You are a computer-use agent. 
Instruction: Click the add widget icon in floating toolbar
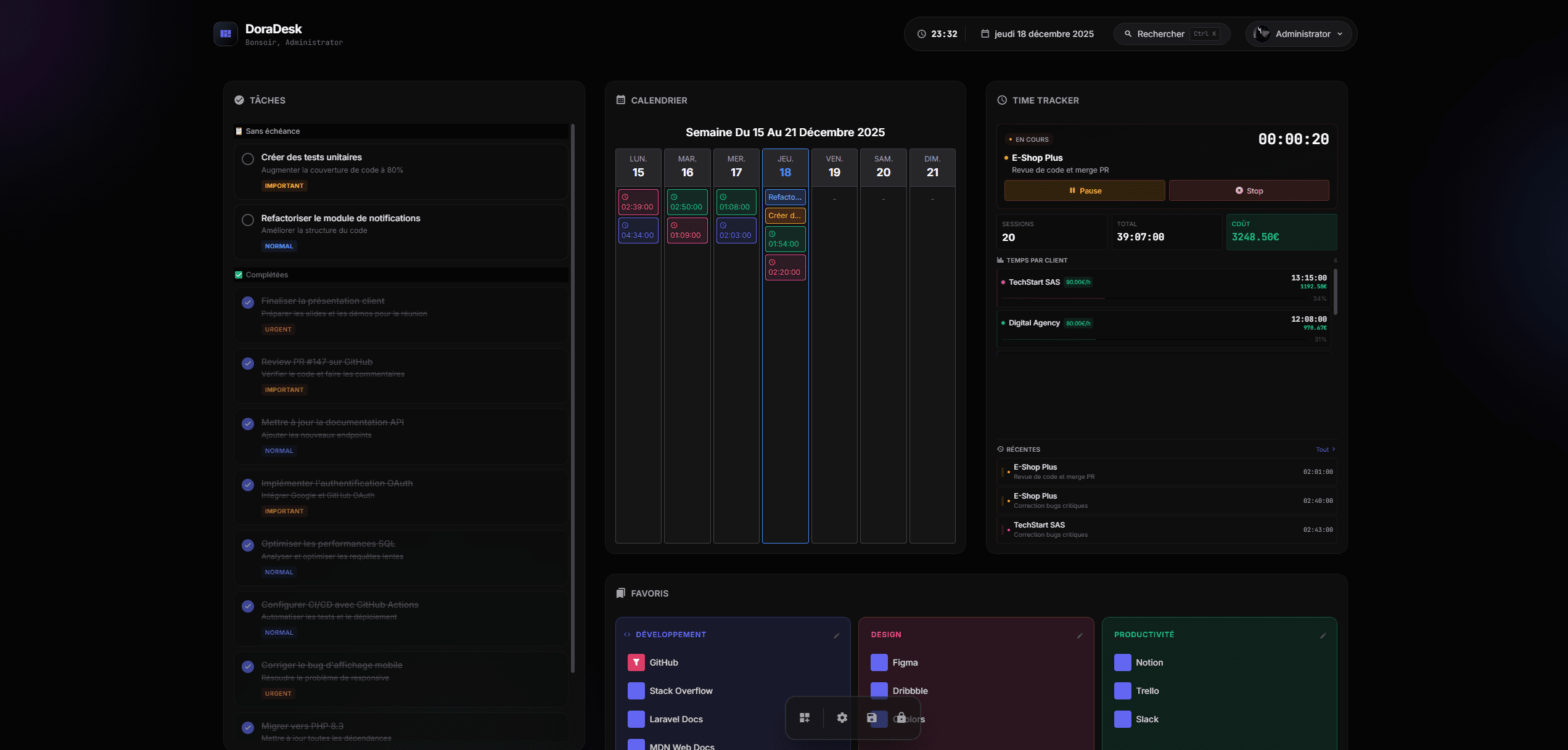pos(805,717)
